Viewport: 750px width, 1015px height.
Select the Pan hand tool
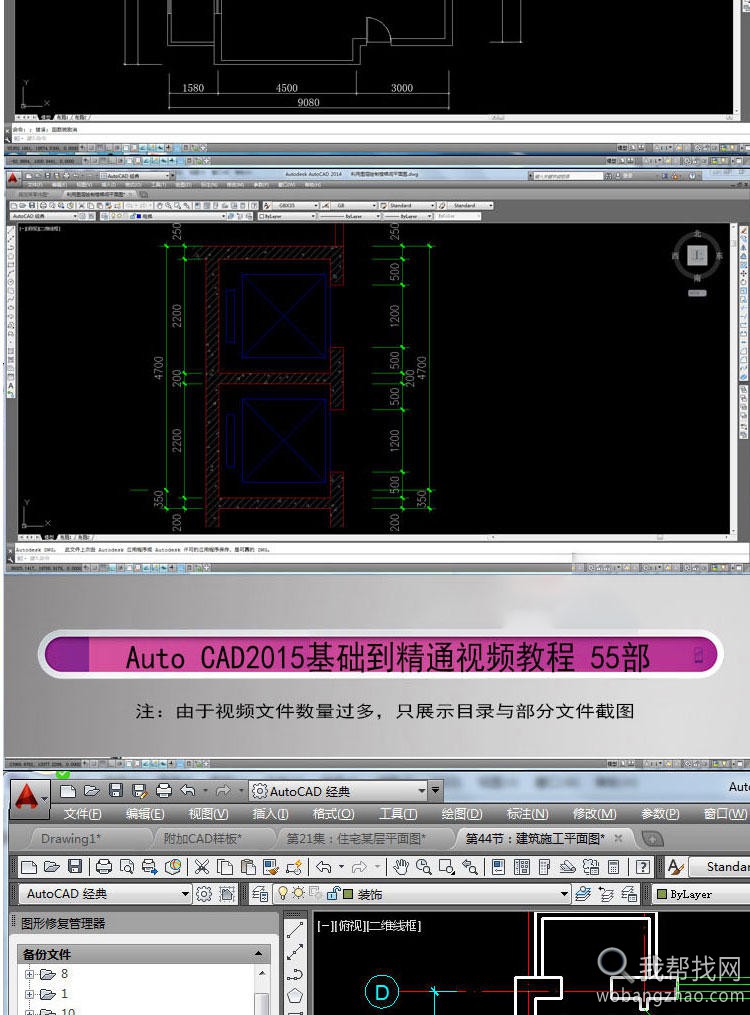[x=401, y=867]
